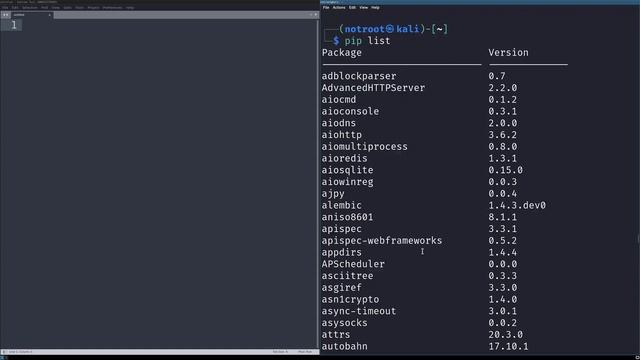Click the aiohttp package name
The width and height of the screenshot is (640, 360).
[342, 135]
